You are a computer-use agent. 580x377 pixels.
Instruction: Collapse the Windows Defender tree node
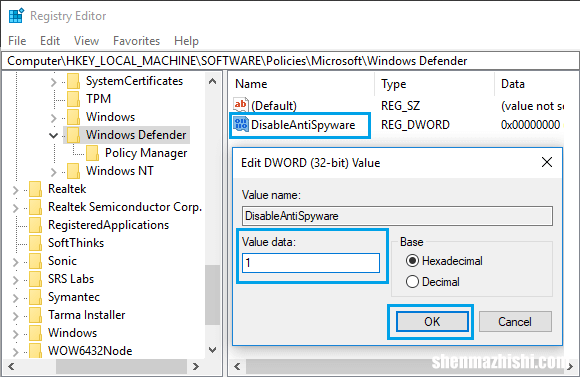coord(54,135)
